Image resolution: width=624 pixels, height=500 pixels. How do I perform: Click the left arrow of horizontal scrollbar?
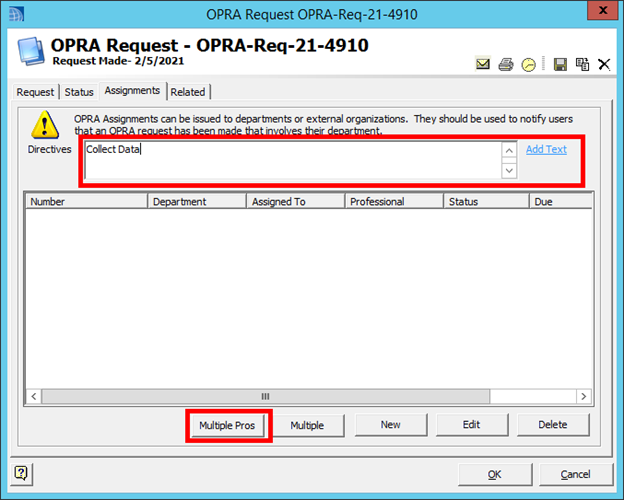coord(34,396)
